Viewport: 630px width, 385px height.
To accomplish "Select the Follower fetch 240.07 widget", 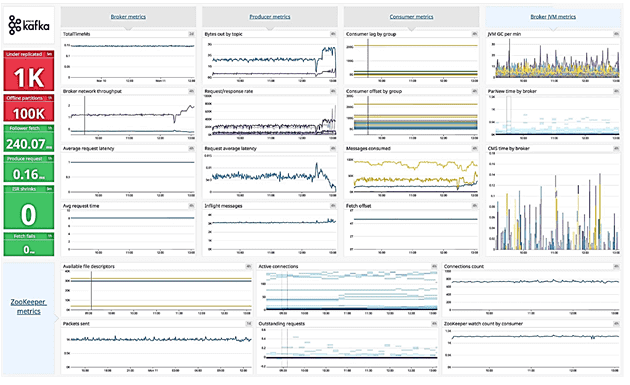I will pyautogui.click(x=29, y=138).
